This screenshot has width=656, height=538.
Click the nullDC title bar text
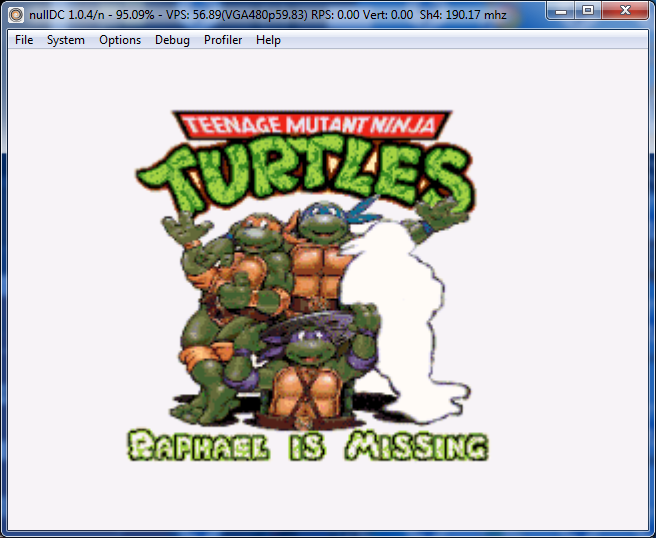coord(268,15)
